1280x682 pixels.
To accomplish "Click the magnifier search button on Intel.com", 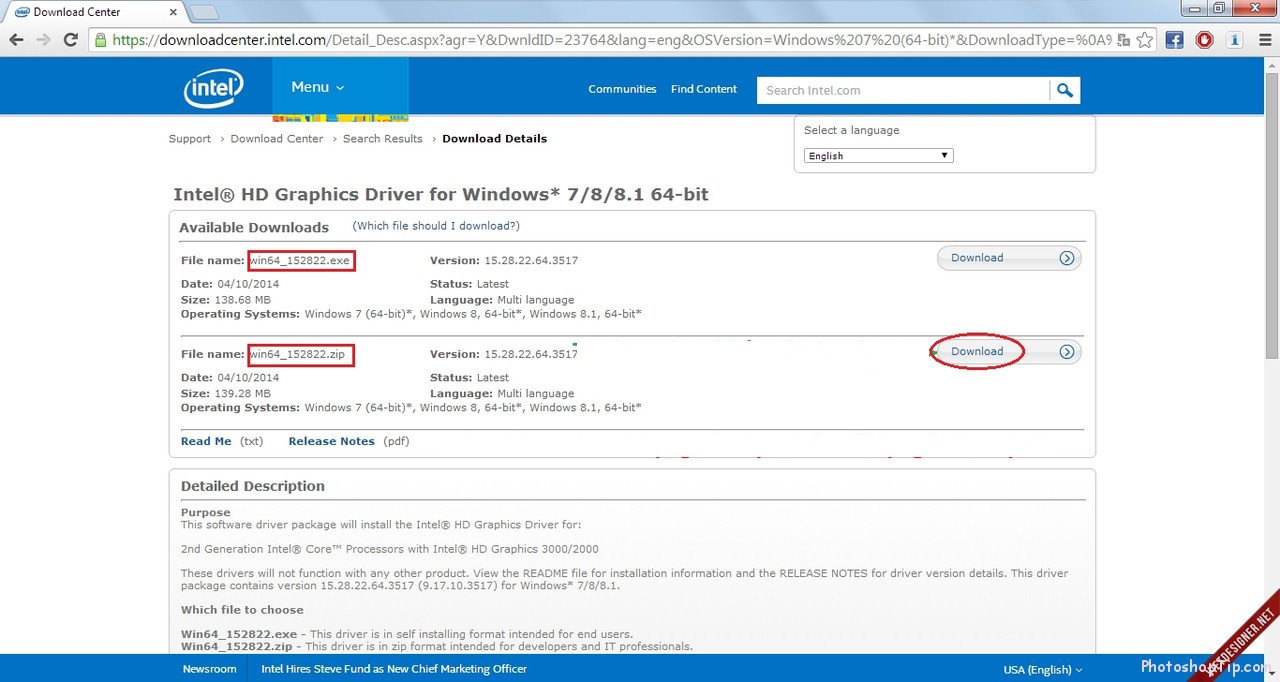I will [1065, 90].
